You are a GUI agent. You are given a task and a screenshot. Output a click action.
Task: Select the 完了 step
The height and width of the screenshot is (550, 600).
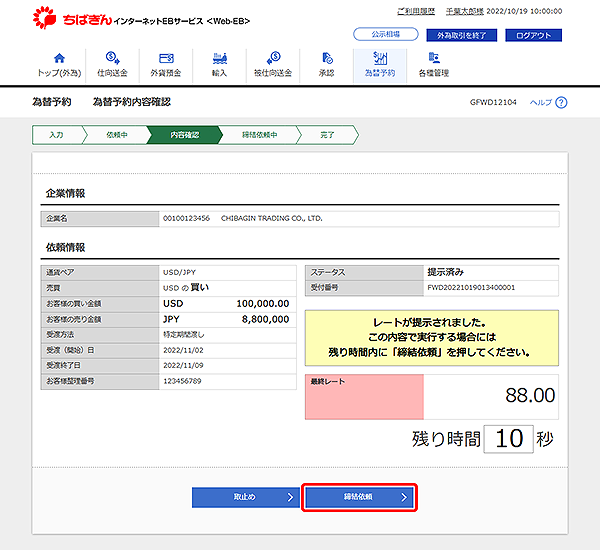tap(327, 135)
